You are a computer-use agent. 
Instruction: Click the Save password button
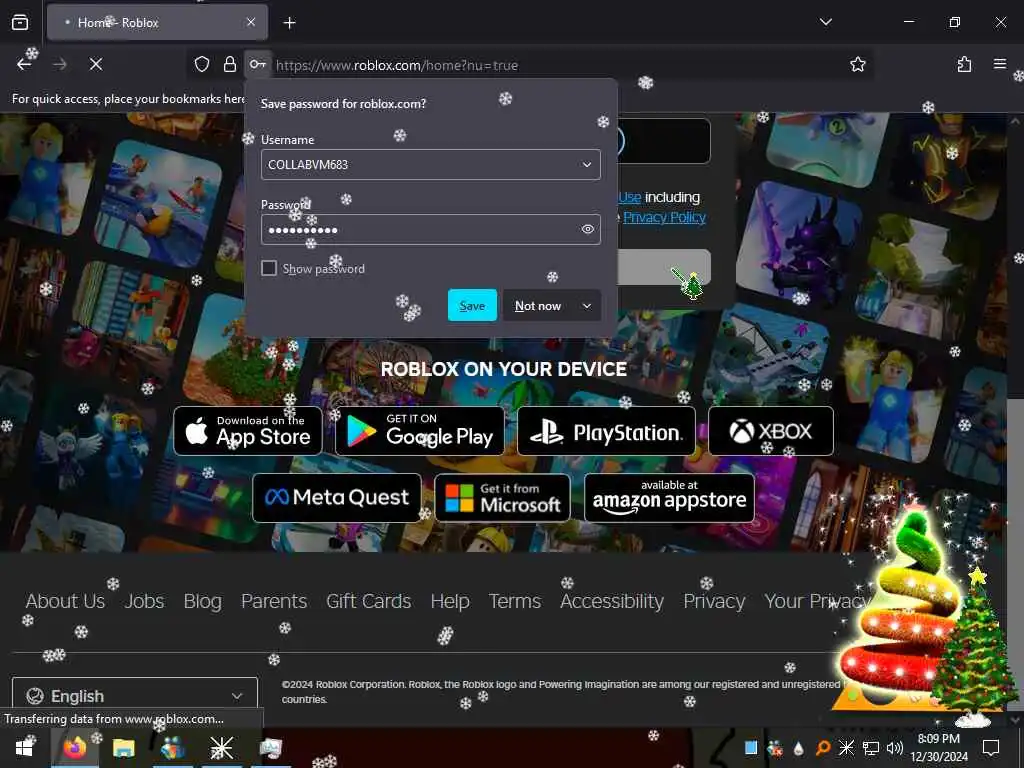(x=472, y=306)
